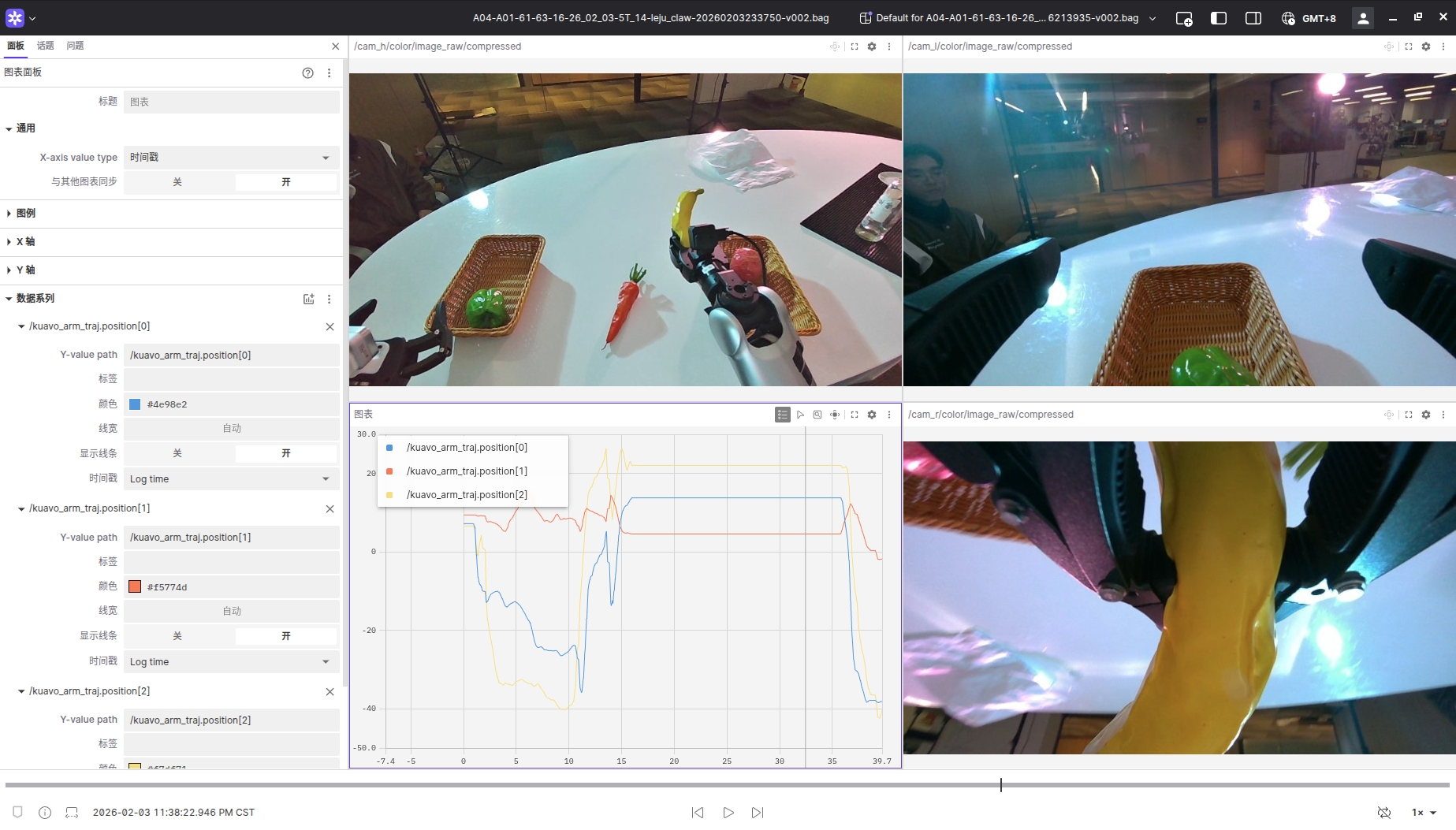The width and height of the screenshot is (1456, 830).
Task: Click the #4e98e2 blue color swatch
Action: 135,404
